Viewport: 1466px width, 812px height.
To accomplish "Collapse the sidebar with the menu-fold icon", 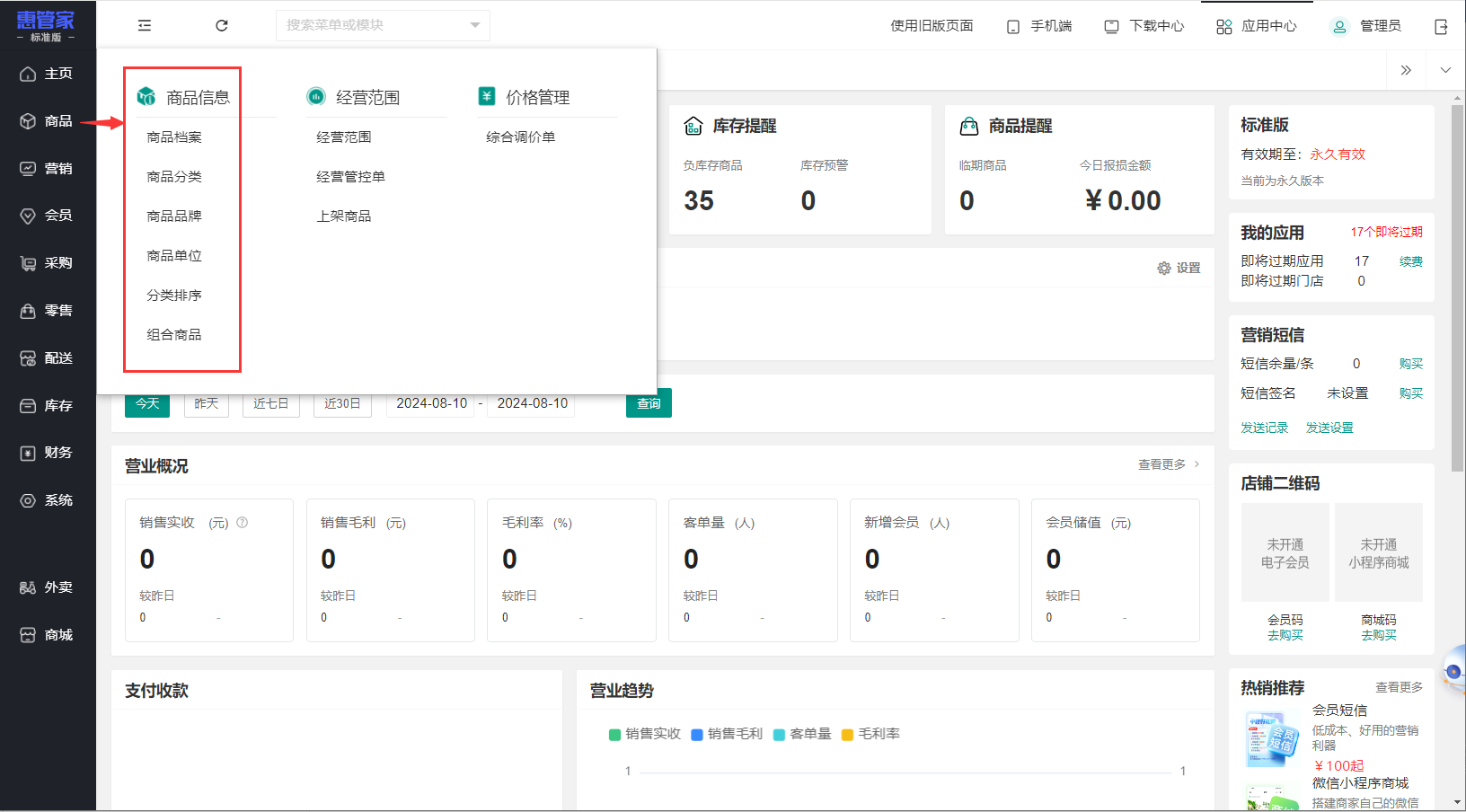I will pyautogui.click(x=145, y=25).
